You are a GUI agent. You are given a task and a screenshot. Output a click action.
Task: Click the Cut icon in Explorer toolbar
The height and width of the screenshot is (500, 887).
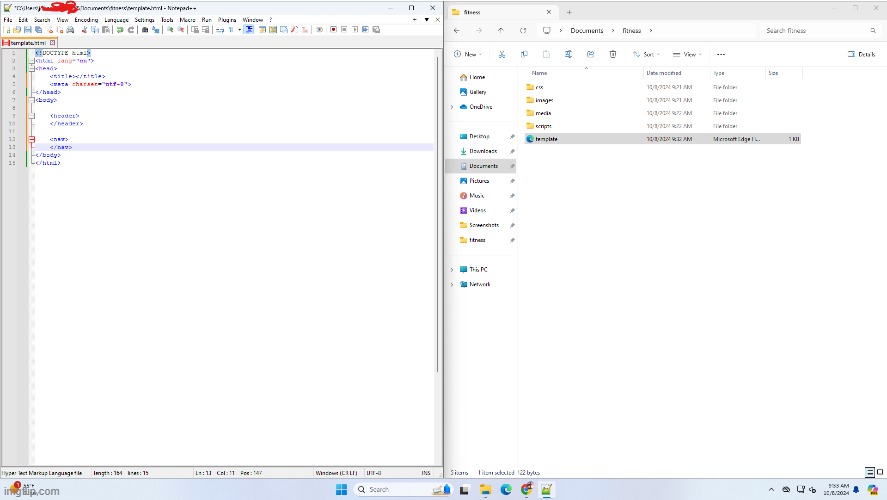[x=502, y=54]
